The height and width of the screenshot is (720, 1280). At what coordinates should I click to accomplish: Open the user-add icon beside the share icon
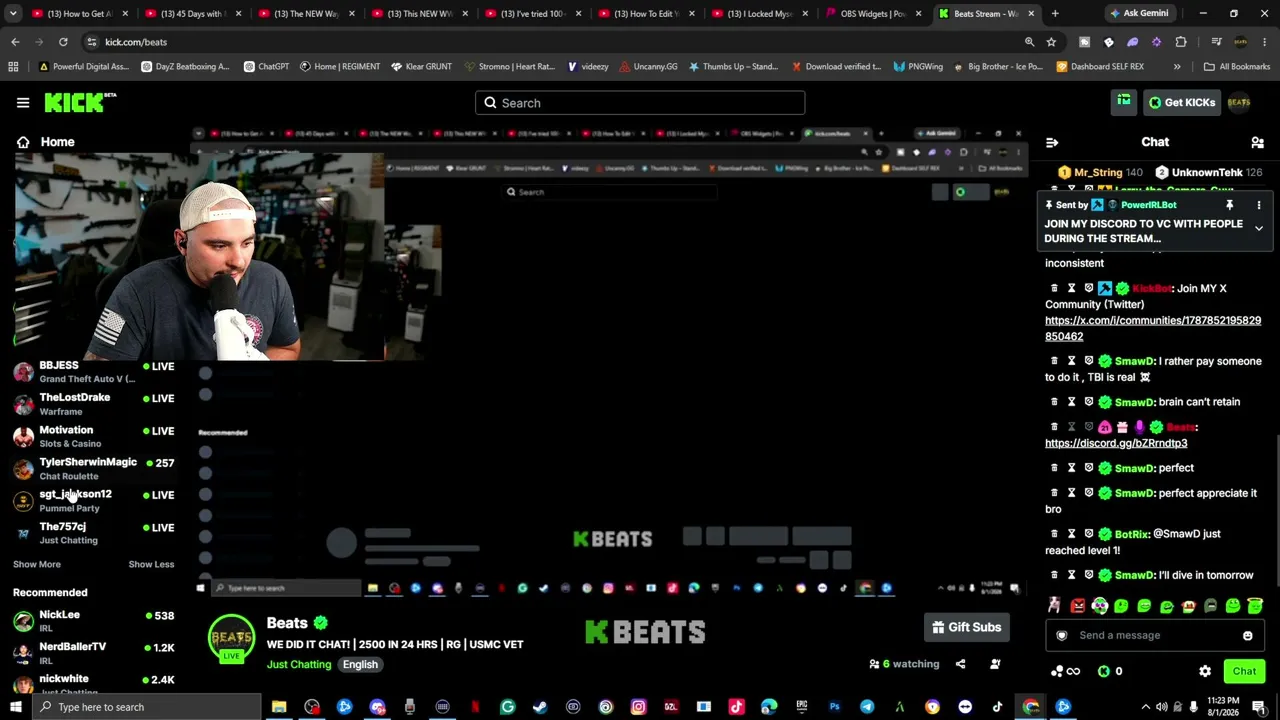995,664
